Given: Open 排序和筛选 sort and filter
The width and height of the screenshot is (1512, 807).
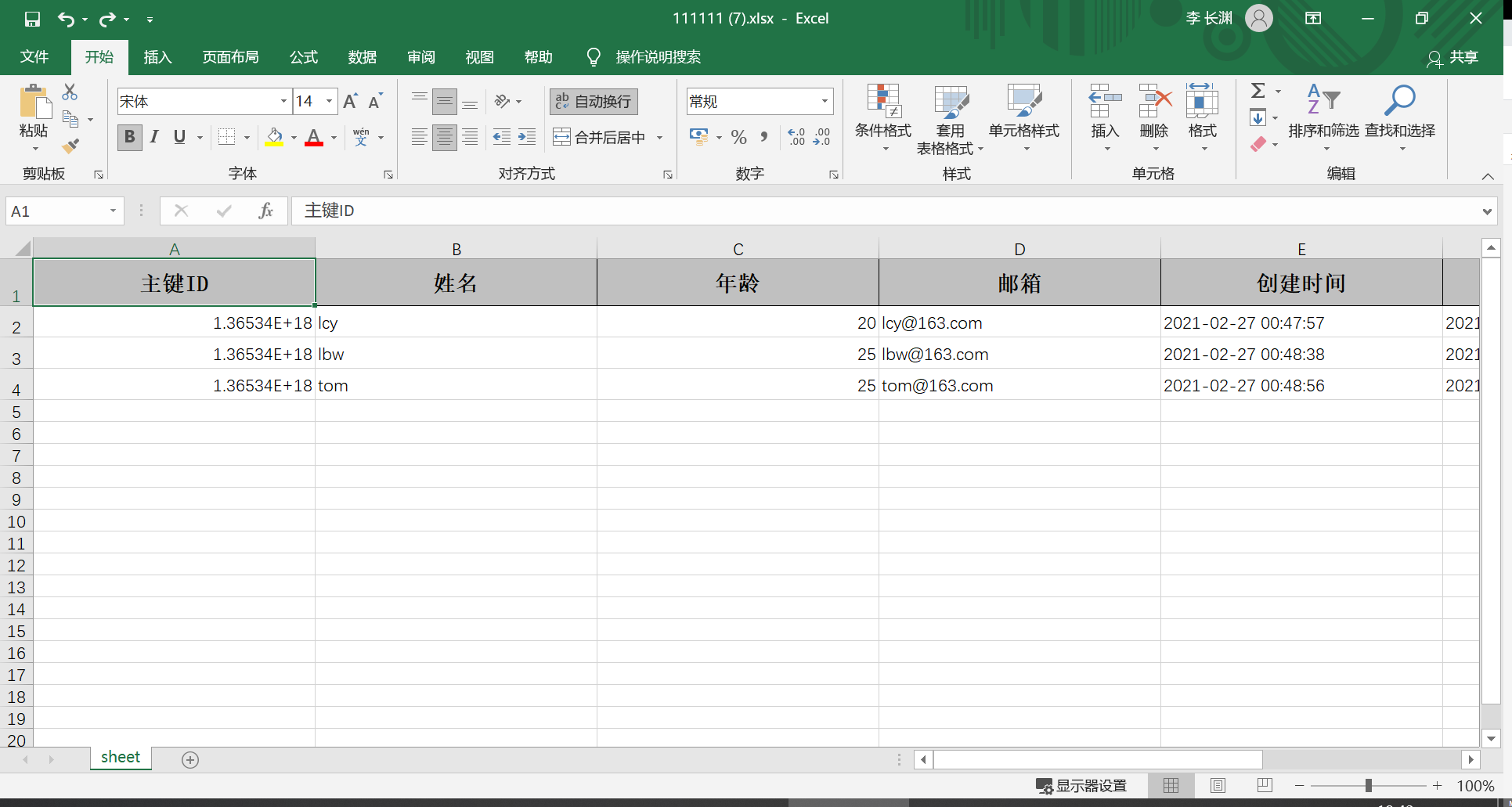Looking at the screenshot, I should [1323, 117].
